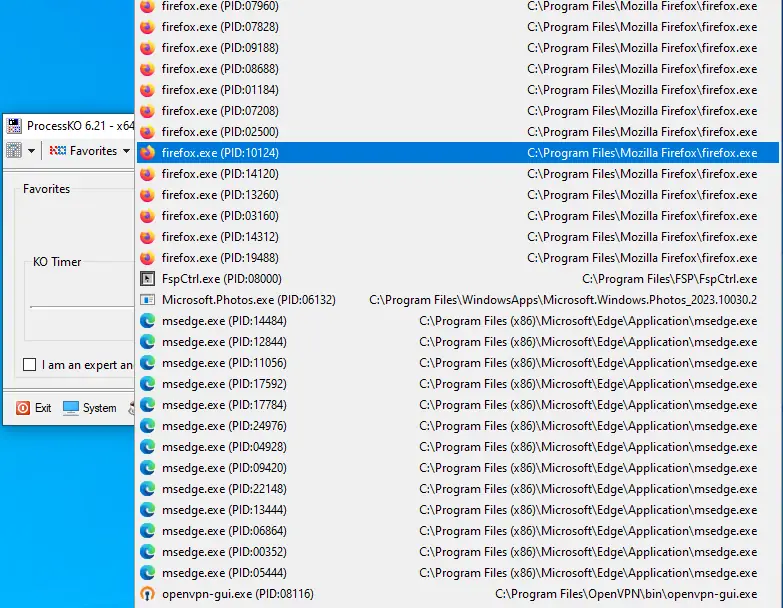Viewport: 783px width, 608px height.
Task: Click openvpn-gui.exe (PID:08116) text
Action: pos(238,594)
